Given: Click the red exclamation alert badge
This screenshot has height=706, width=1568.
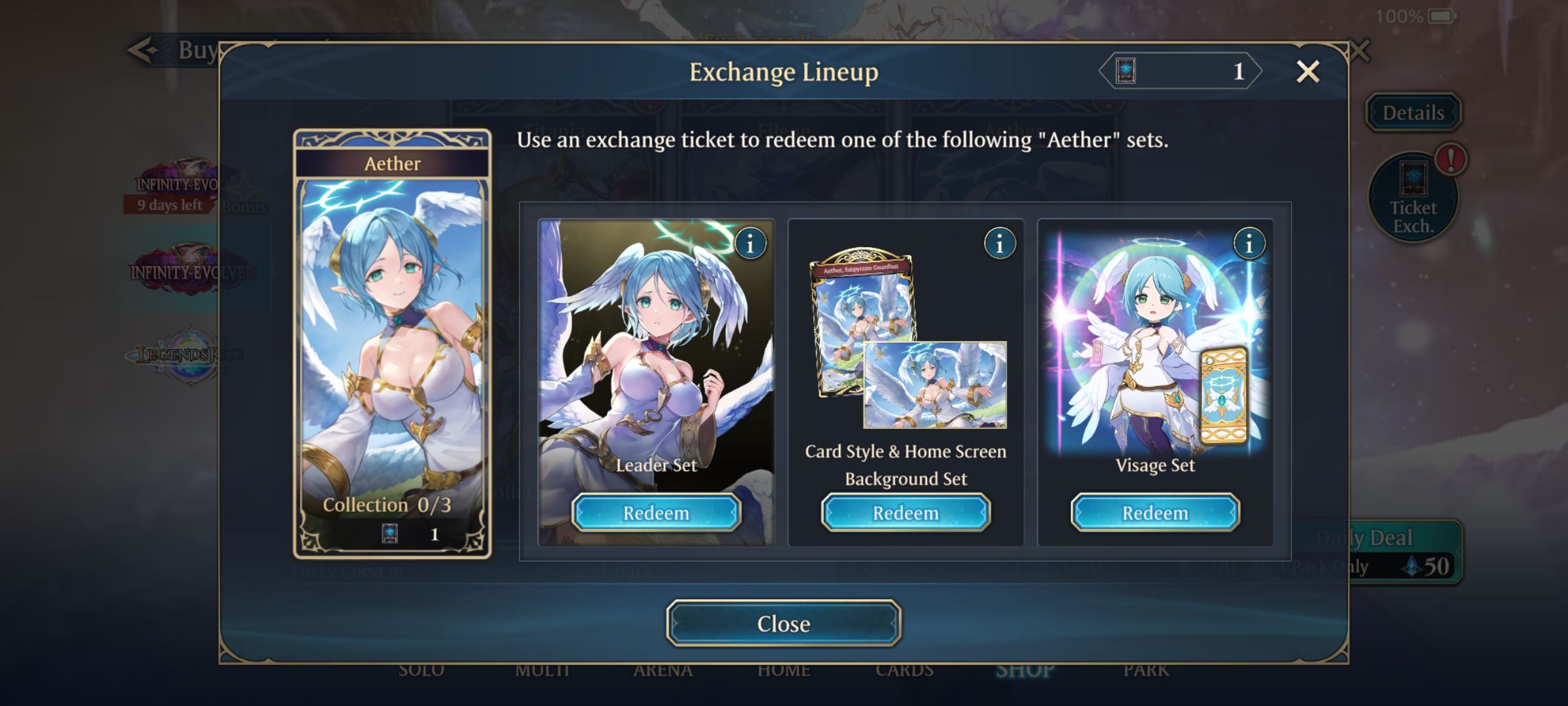Looking at the screenshot, I should (1451, 160).
